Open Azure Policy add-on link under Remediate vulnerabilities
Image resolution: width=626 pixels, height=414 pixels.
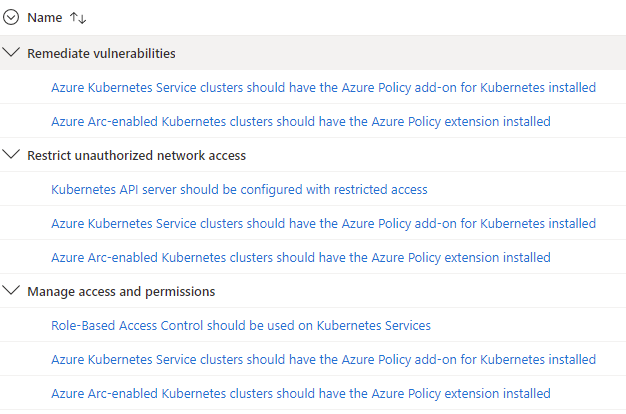pos(323,87)
